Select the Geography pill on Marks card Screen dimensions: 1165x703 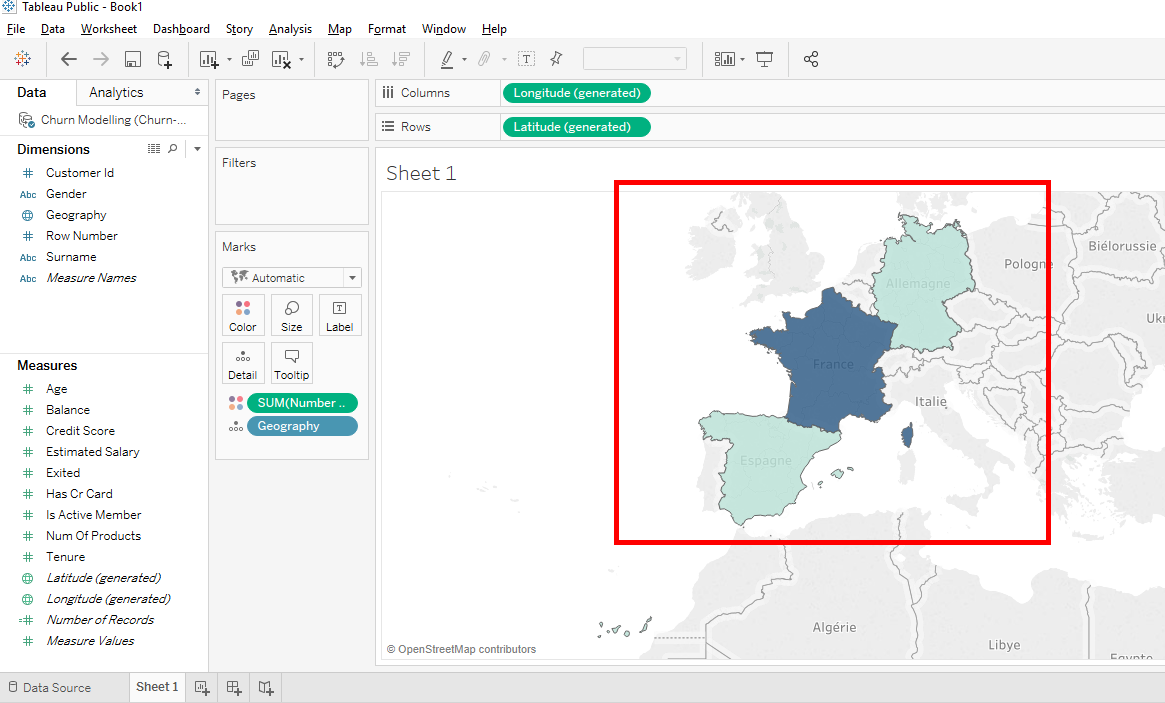pyautogui.click(x=302, y=425)
